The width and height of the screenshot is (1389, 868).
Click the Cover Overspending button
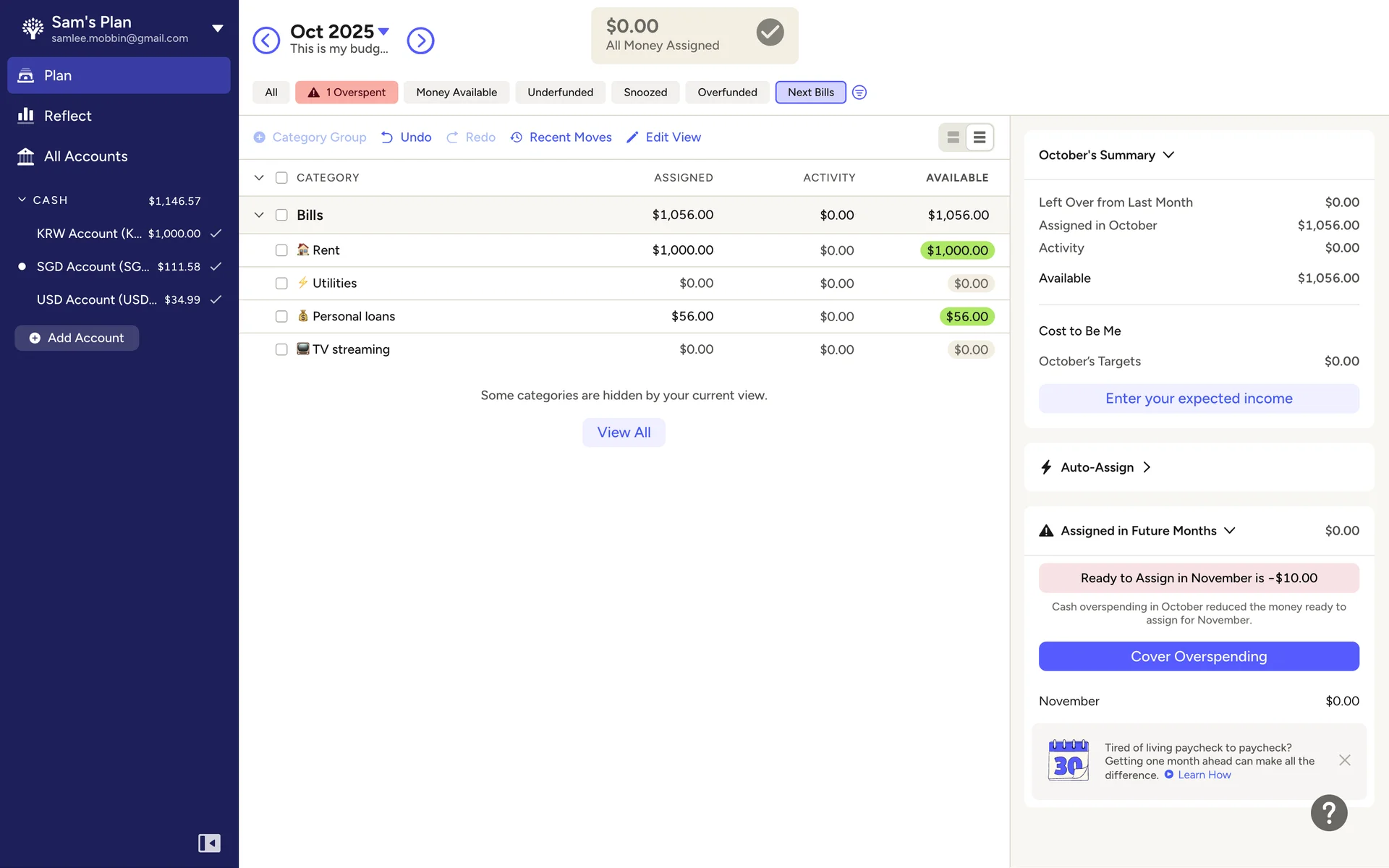(1198, 656)
